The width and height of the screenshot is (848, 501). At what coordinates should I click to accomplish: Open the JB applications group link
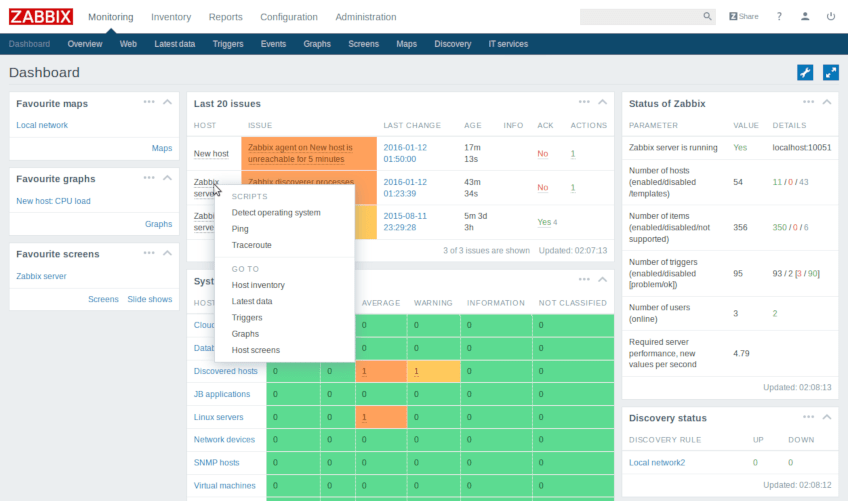[222, 394]
